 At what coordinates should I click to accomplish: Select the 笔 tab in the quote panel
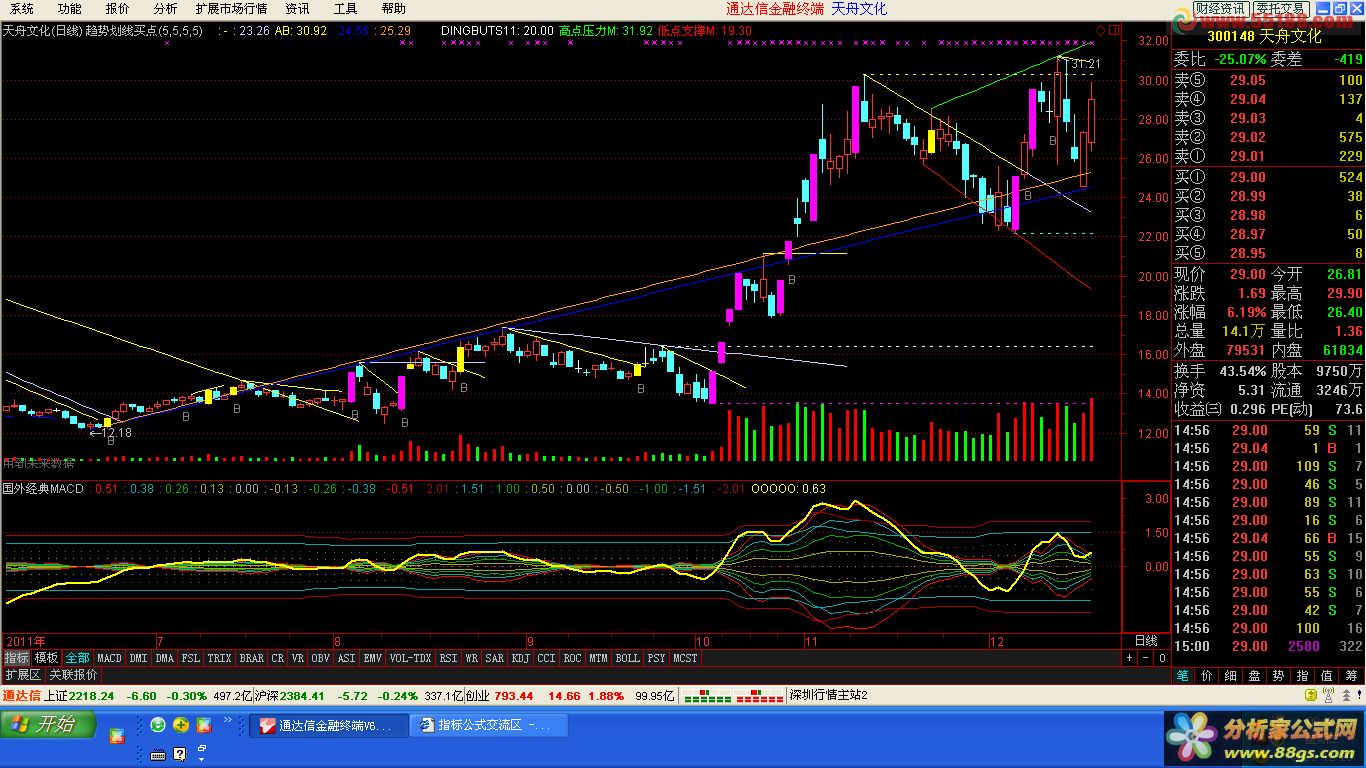click(1183, 676)
